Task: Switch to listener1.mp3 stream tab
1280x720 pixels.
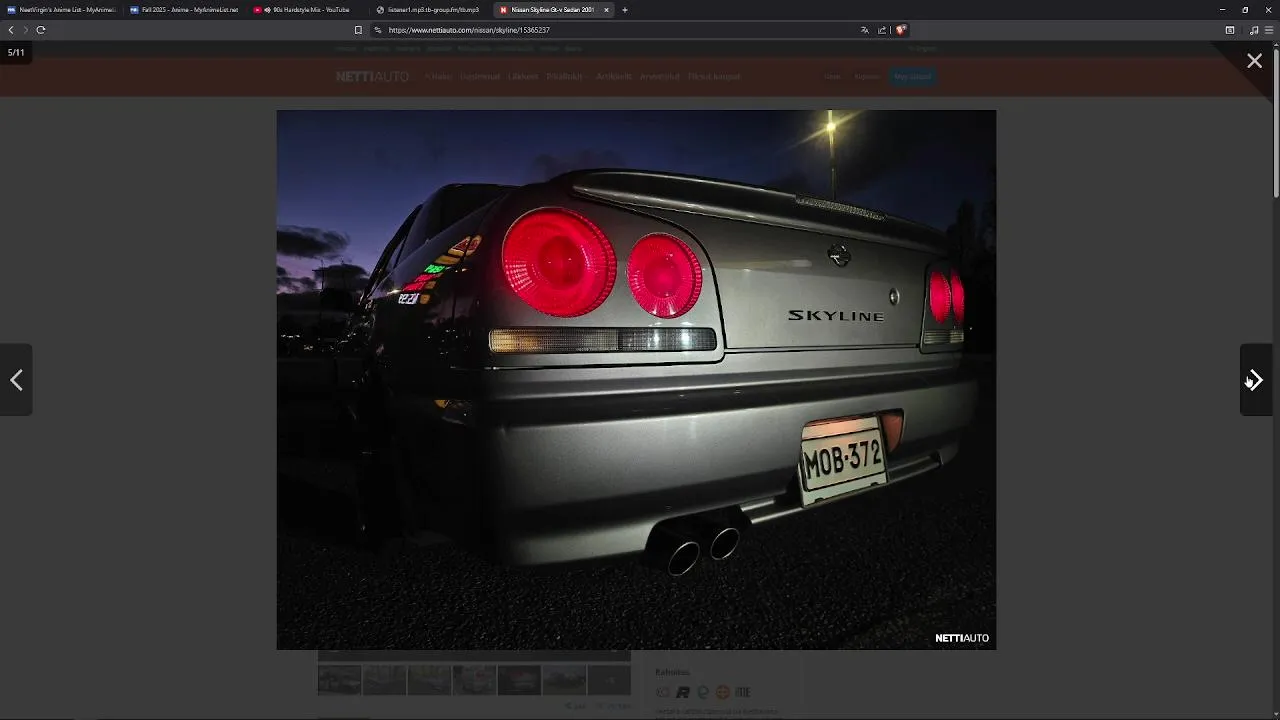Action: tap(430, 10)
